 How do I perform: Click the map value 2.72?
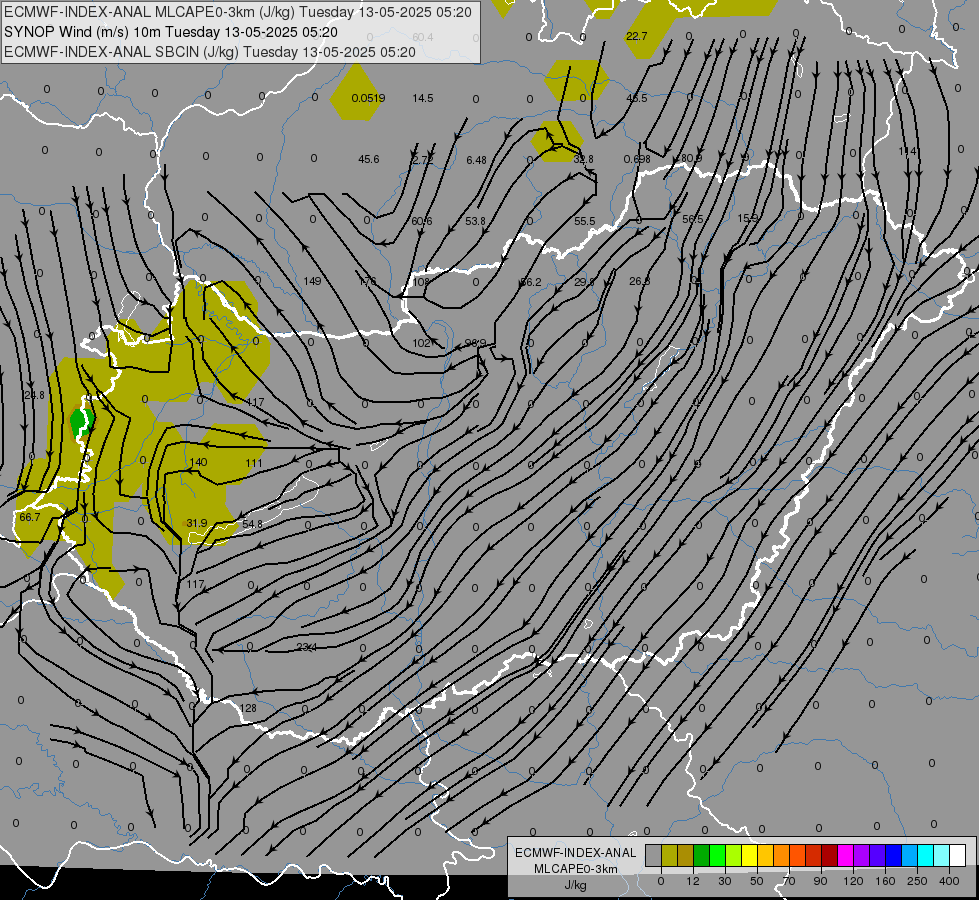point(423,159)
